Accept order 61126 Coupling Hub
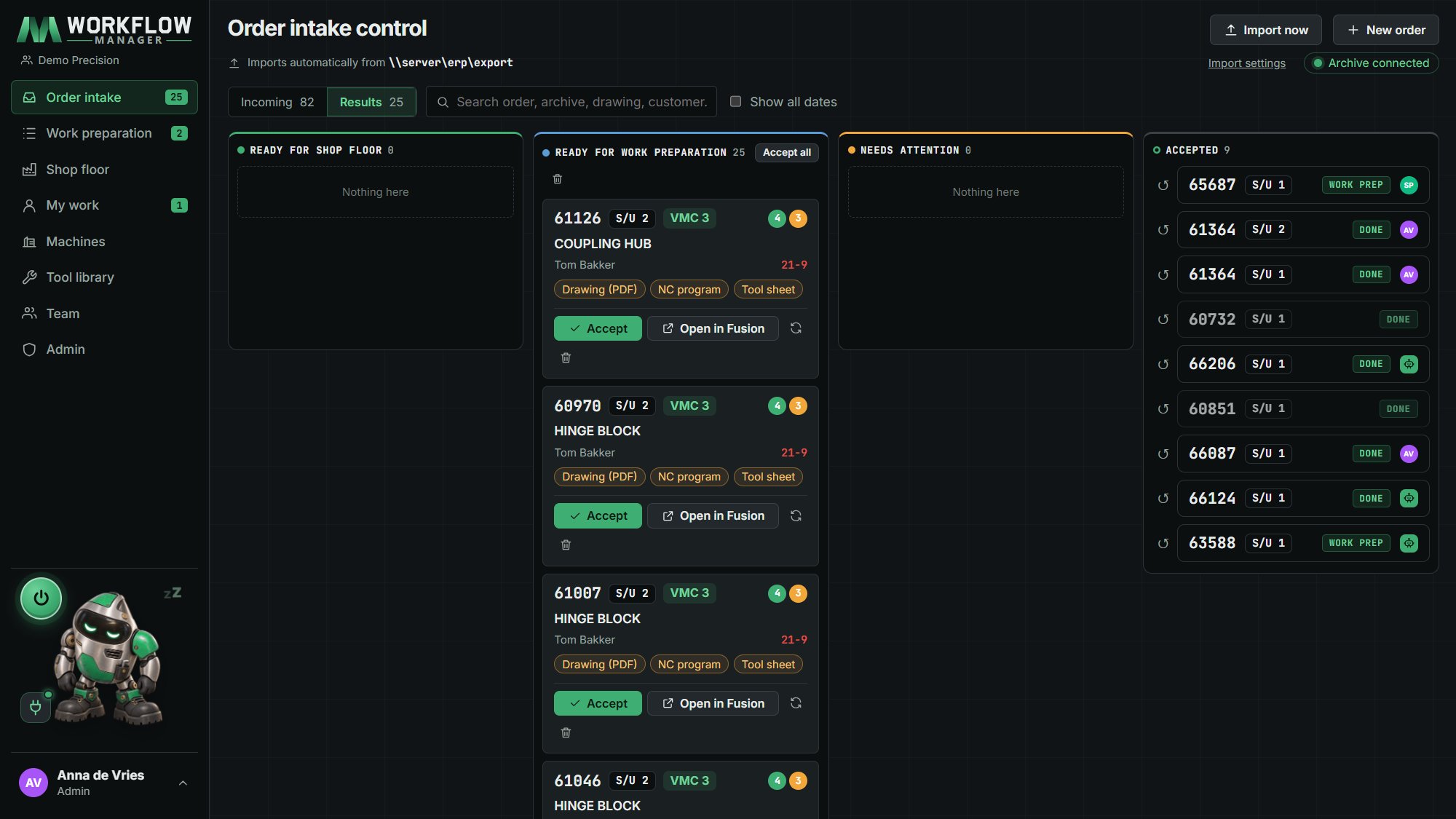Image resolution: width=1456 pixels, height=819 pixels. click(x=598, y=328)
